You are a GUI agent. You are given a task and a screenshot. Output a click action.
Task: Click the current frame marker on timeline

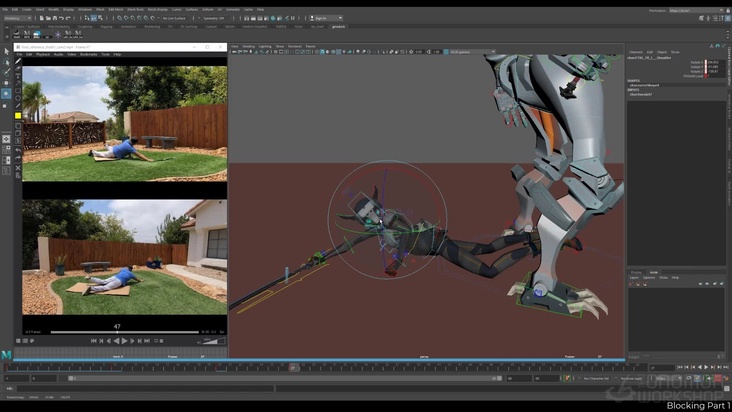293,367
